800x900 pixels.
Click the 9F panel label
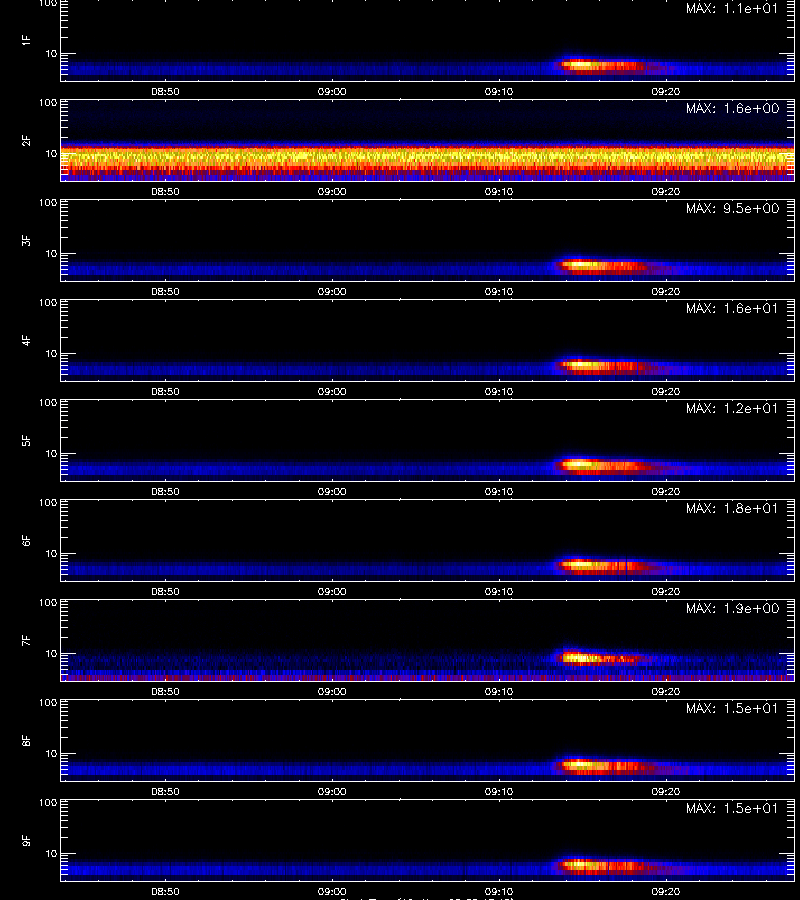pos(26,840)
